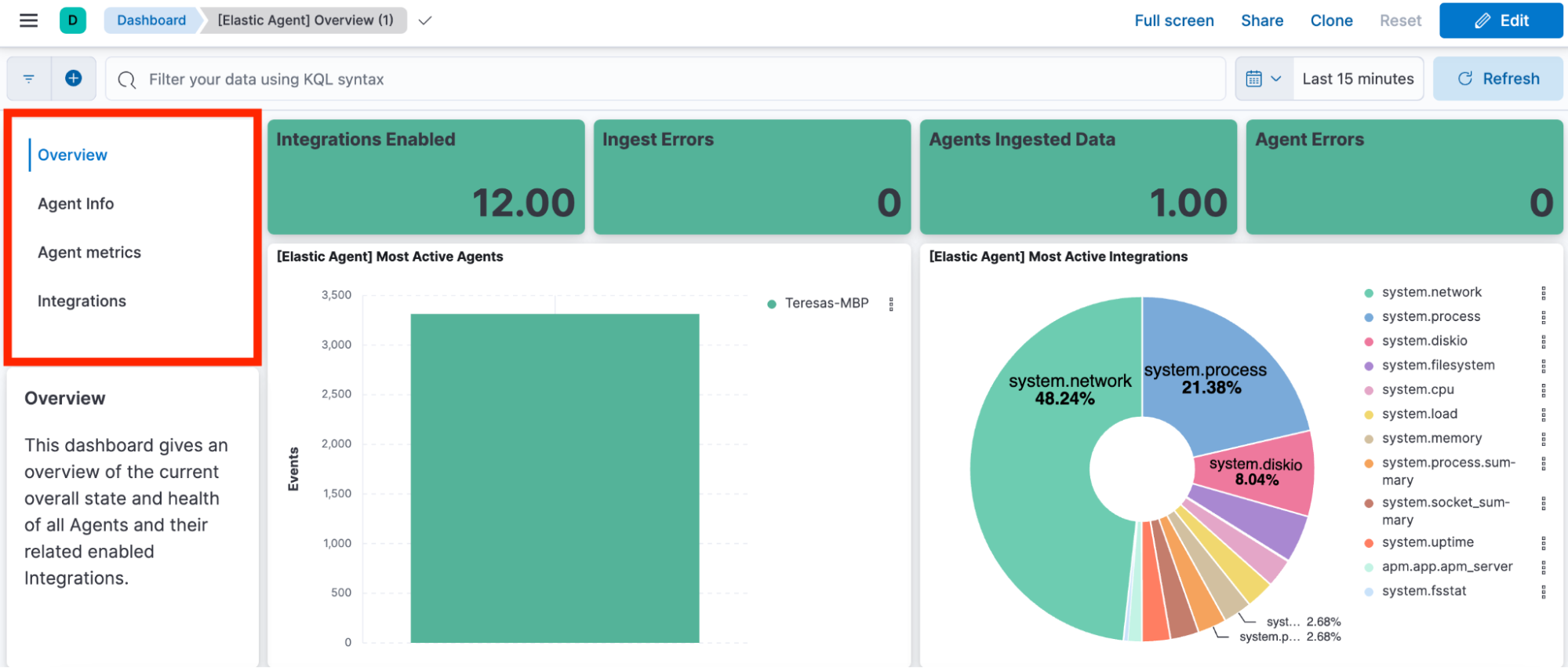Open the calendar quick date menu
This screenshot has width=1568, height=668.
tap(1264, 78)
